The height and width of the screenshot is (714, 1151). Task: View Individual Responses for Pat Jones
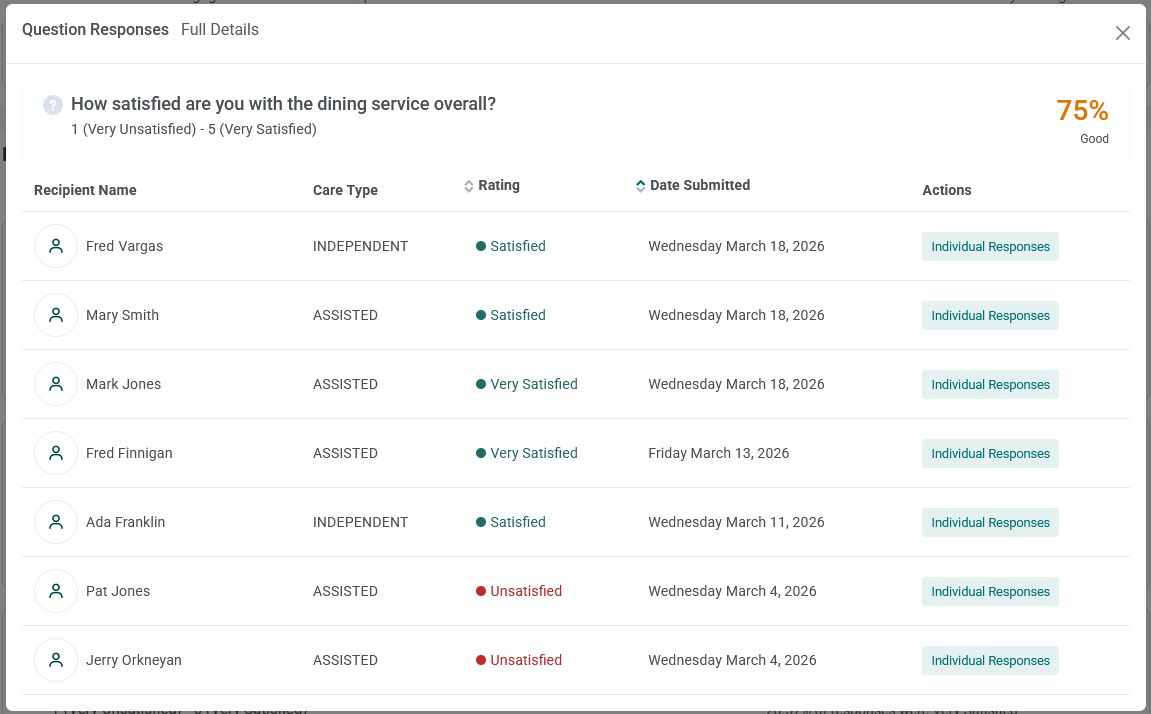pos(990,591)
